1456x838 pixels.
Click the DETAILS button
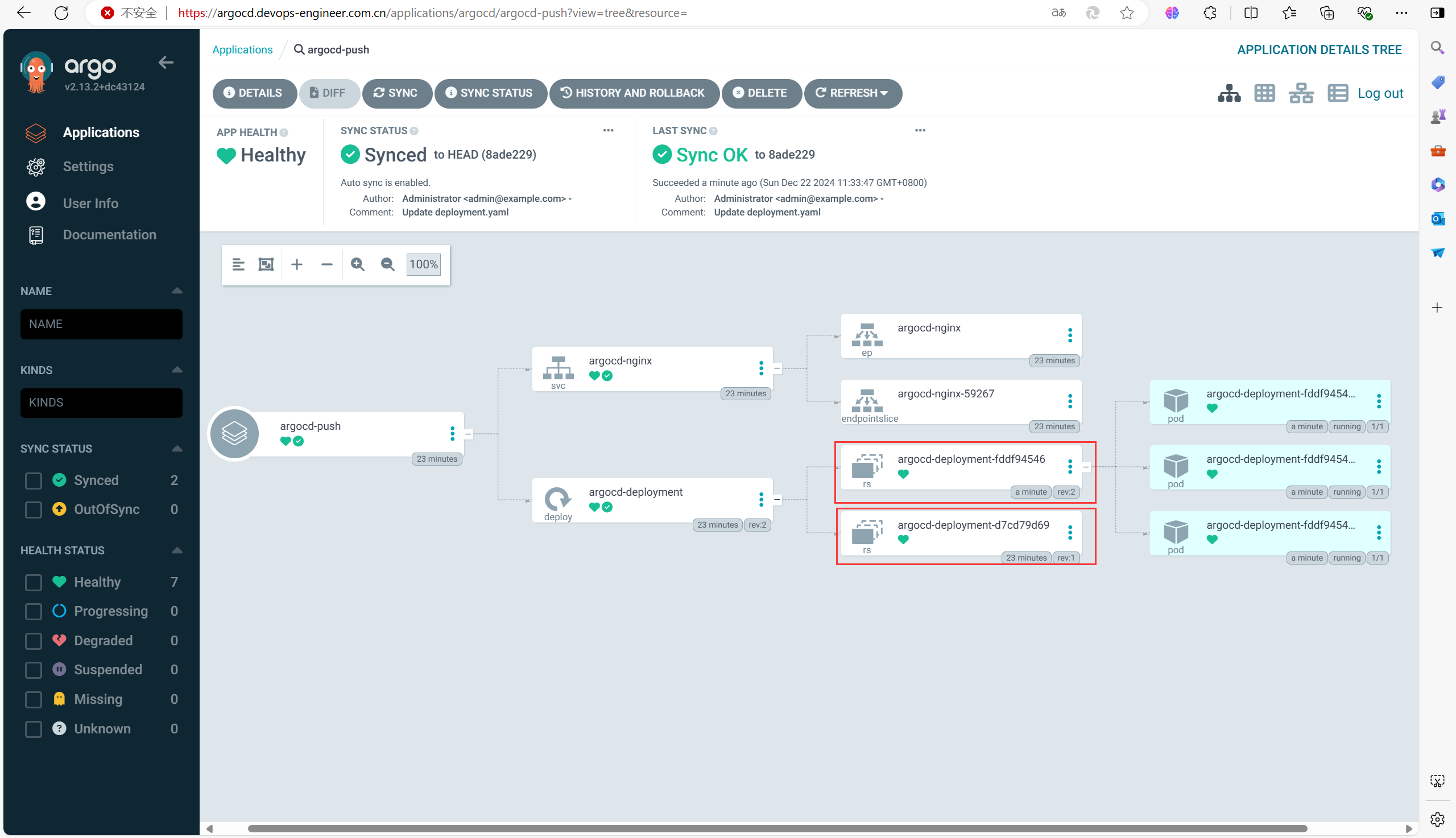(254, 93)
